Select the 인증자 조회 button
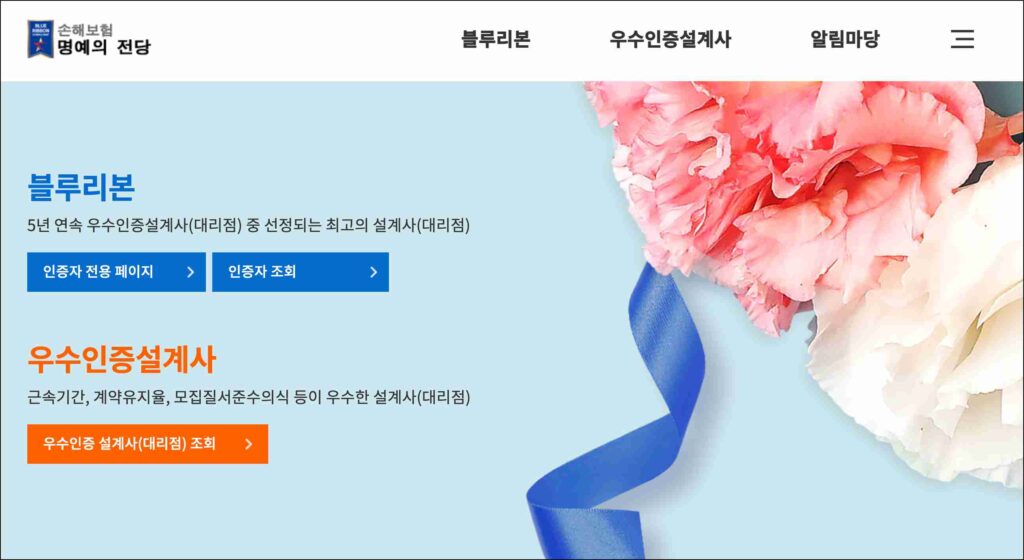The height and width of the screenshot is (560, 1024). 300,272
